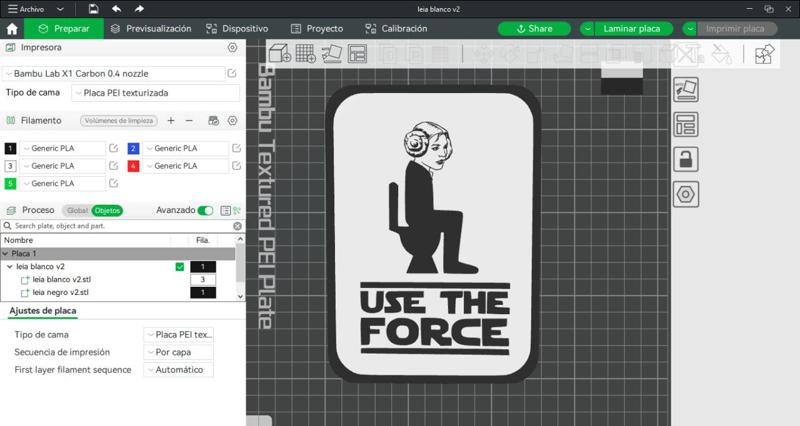The image size is (800, 426).
Task: Edit preset for filament 5 Generic PLA
Action: click(x=113, y=183)
